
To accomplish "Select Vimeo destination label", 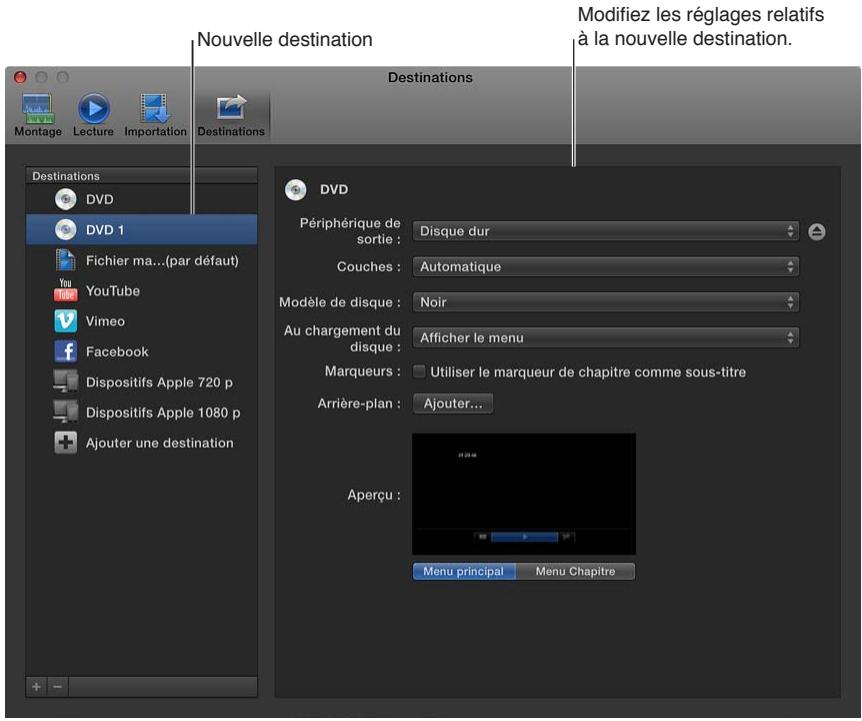I will [106, 321].
